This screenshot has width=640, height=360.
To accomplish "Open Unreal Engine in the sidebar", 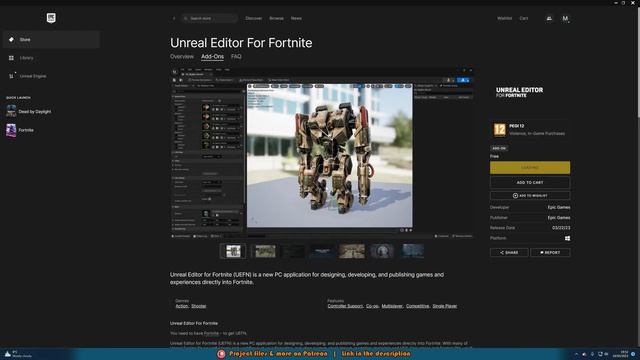I will 51,76.
